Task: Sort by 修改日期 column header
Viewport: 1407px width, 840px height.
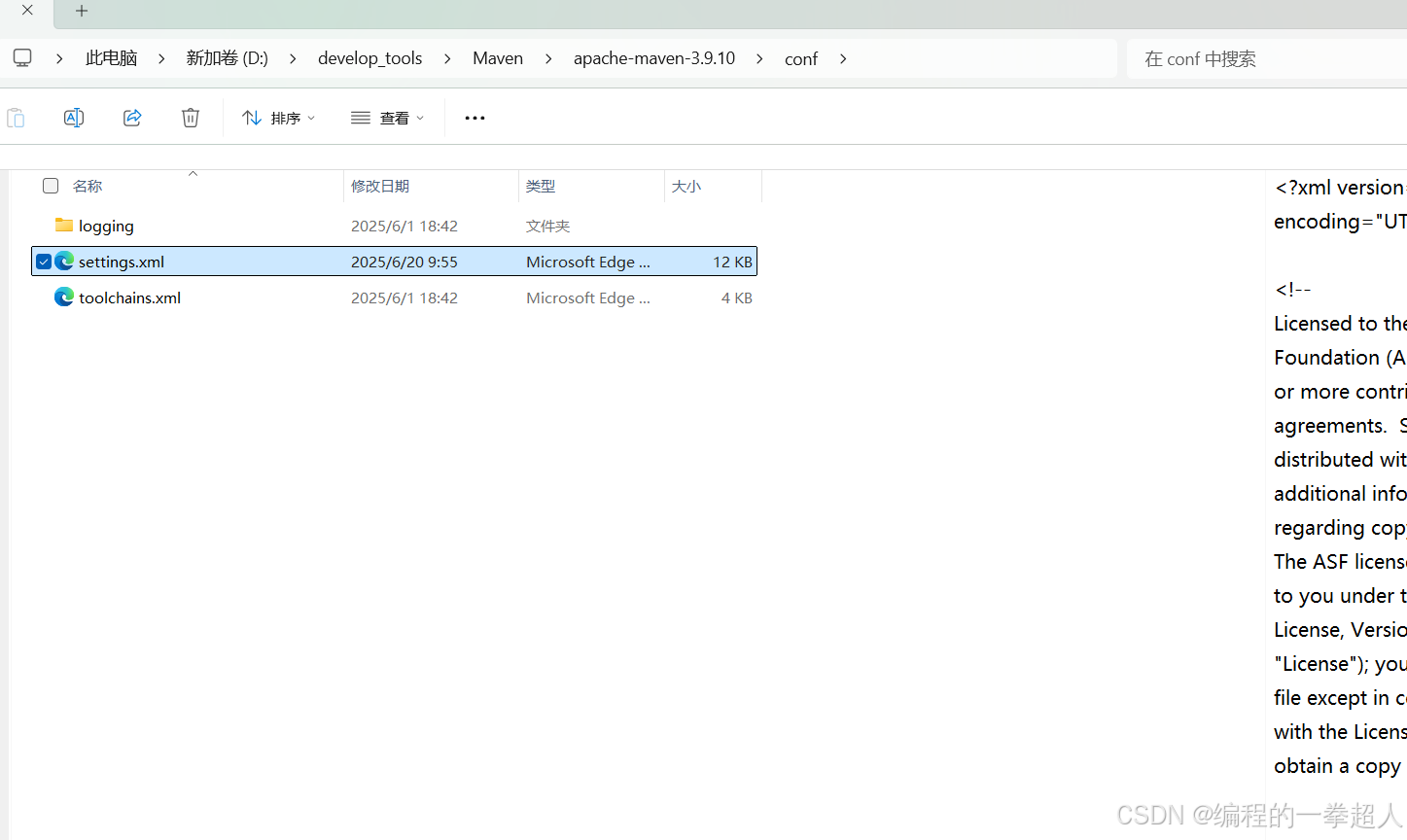Action: point(380,186)
